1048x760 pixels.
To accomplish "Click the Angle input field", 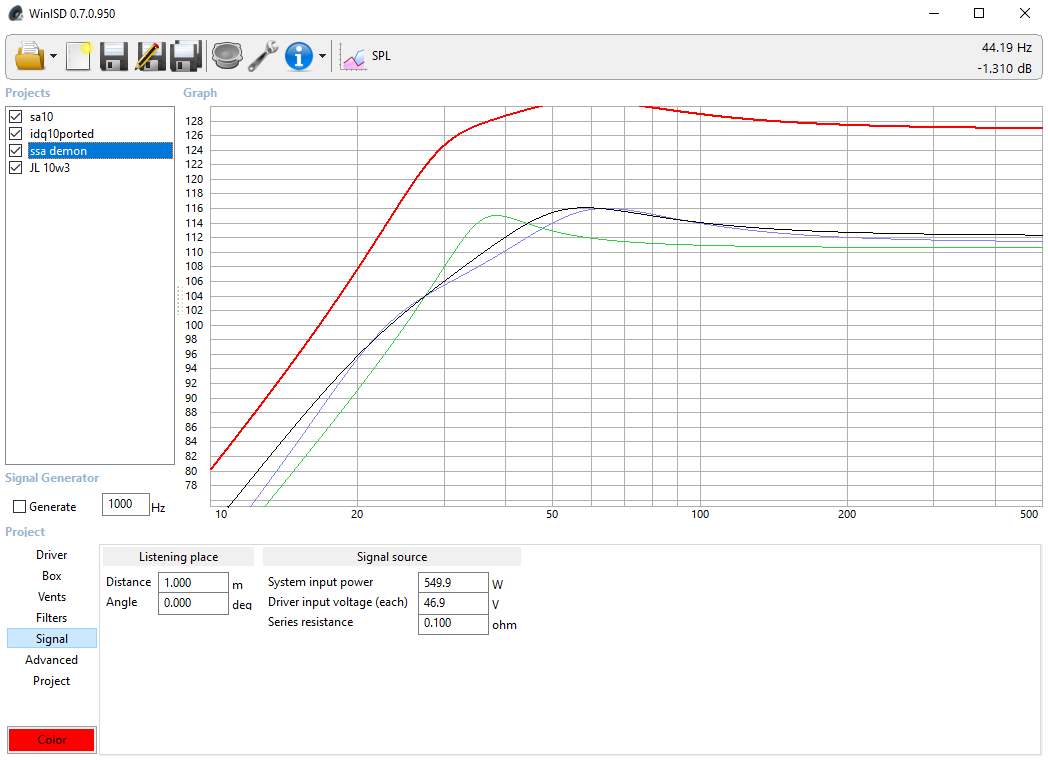I will click(x=193, y=603).
